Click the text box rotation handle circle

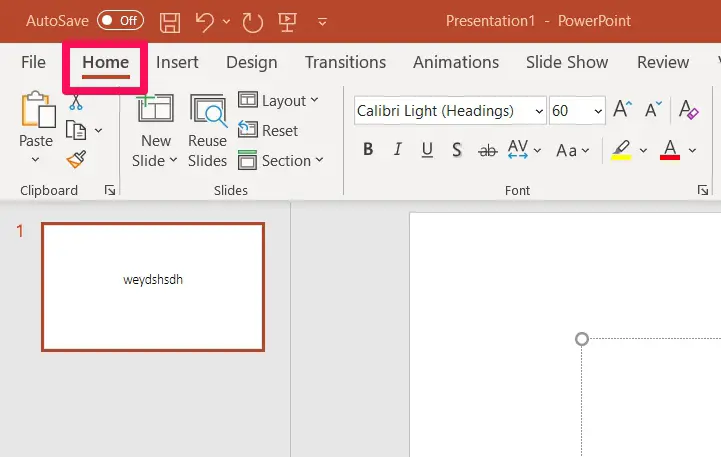pos(582,339)
